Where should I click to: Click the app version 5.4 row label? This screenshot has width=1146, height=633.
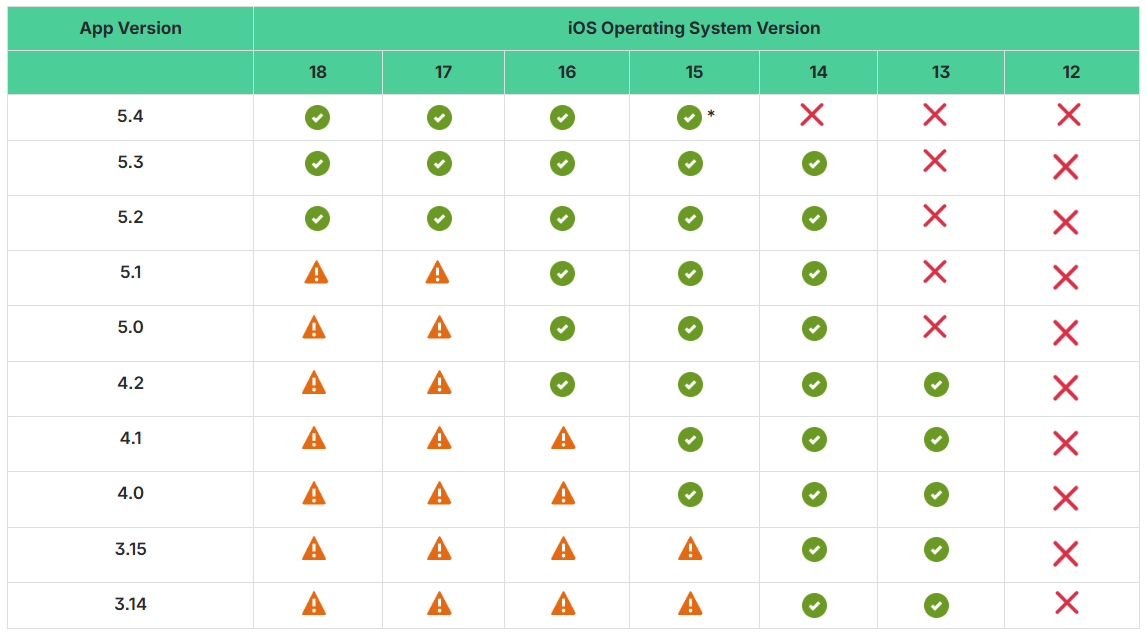pos(130,116)
